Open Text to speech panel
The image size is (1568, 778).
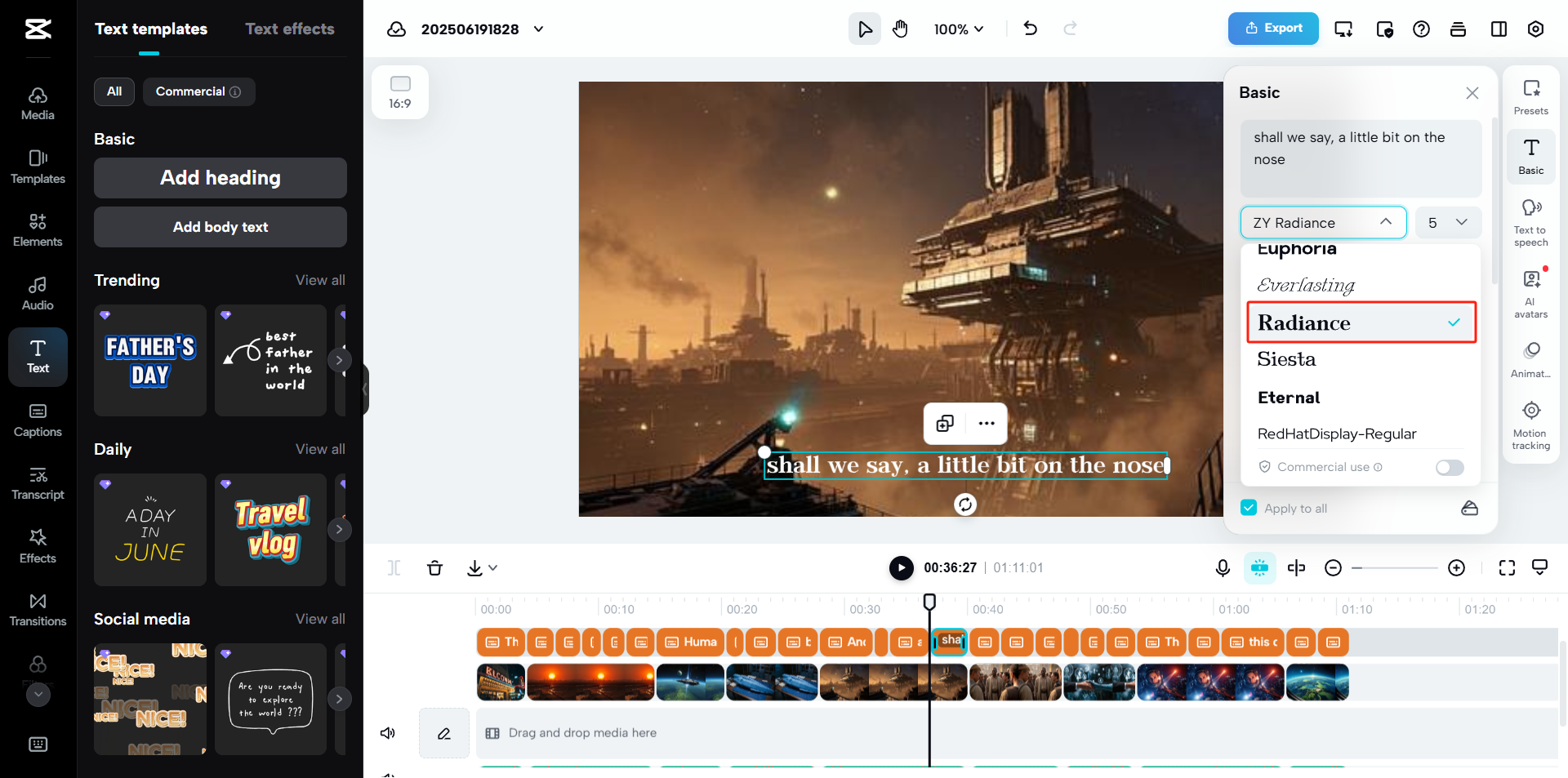(1530, 222)
